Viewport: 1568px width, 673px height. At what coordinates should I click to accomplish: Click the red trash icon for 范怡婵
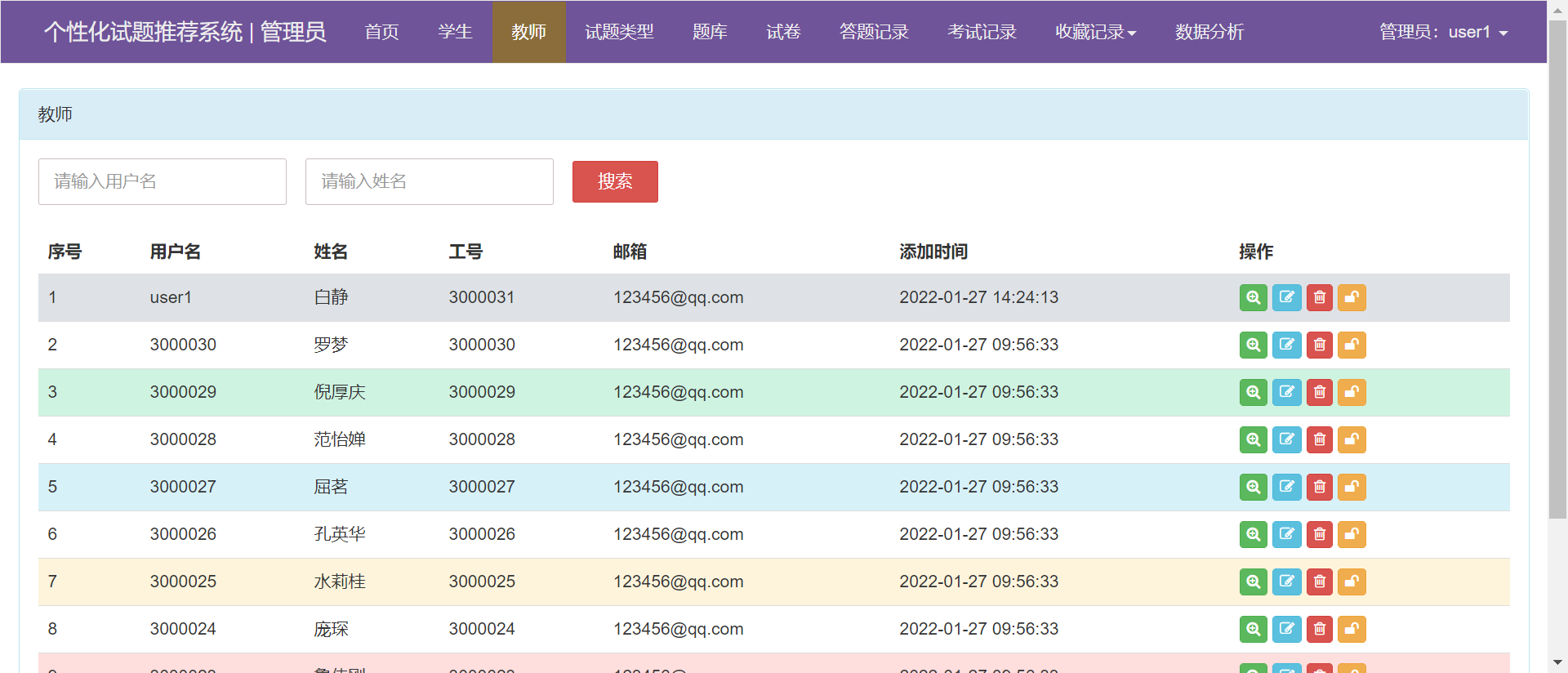[x=1319, y=439]
